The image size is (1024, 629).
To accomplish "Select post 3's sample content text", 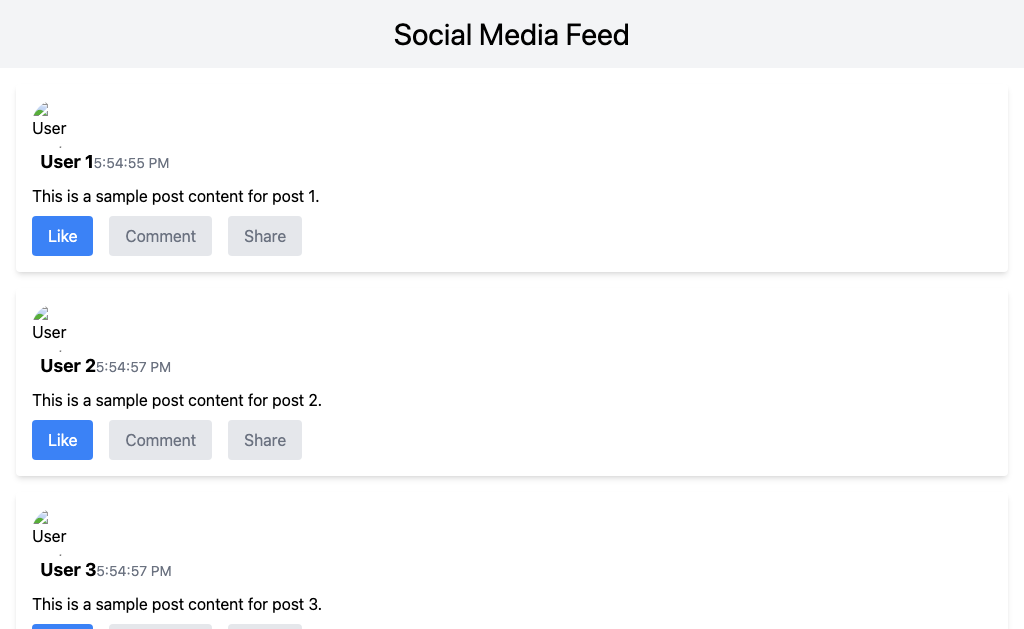I will point(177,604).
